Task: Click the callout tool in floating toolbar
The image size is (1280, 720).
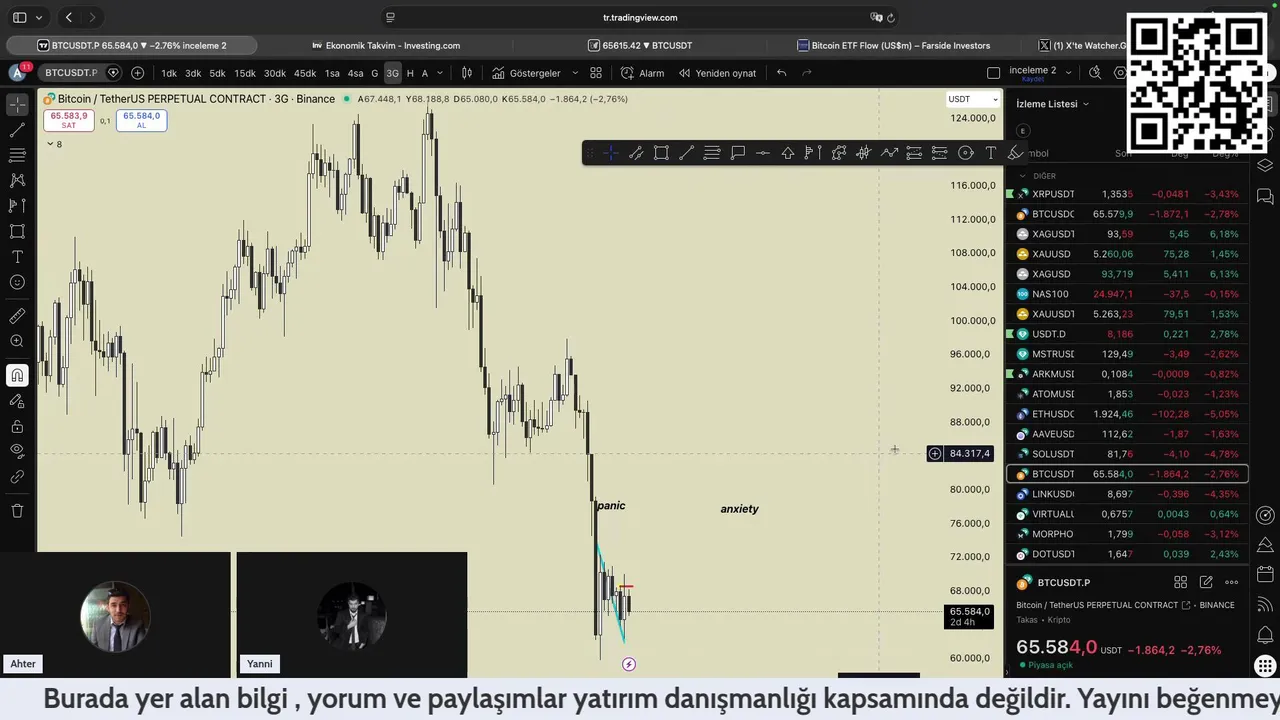Action: coord(738,153)
